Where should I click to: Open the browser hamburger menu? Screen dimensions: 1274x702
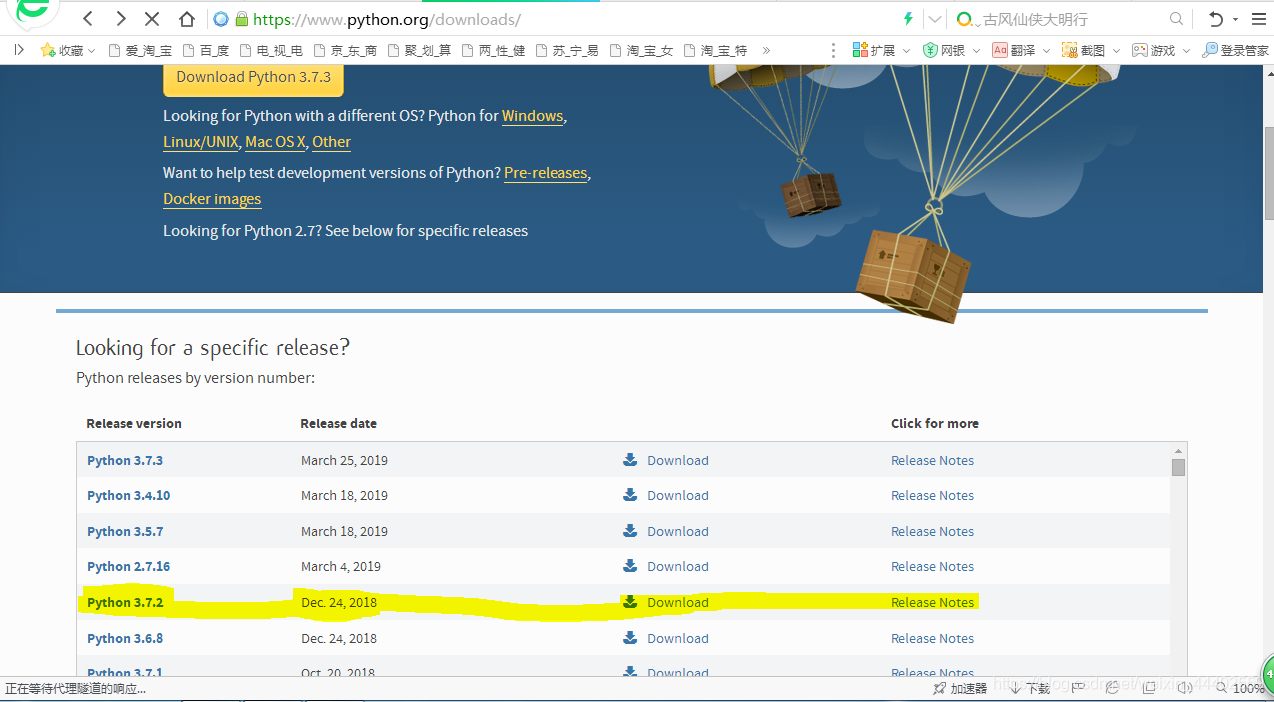[x=1258, y=19]
